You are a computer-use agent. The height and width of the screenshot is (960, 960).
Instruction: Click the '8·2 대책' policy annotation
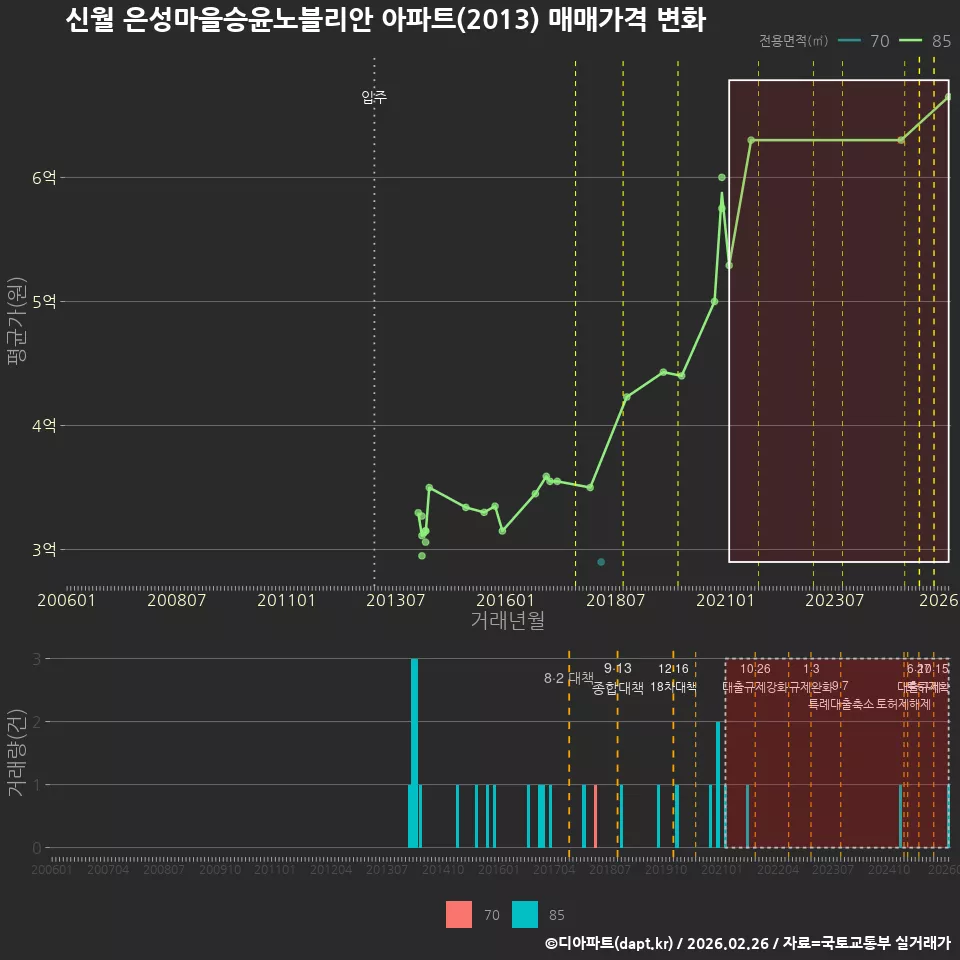[569, 678]
